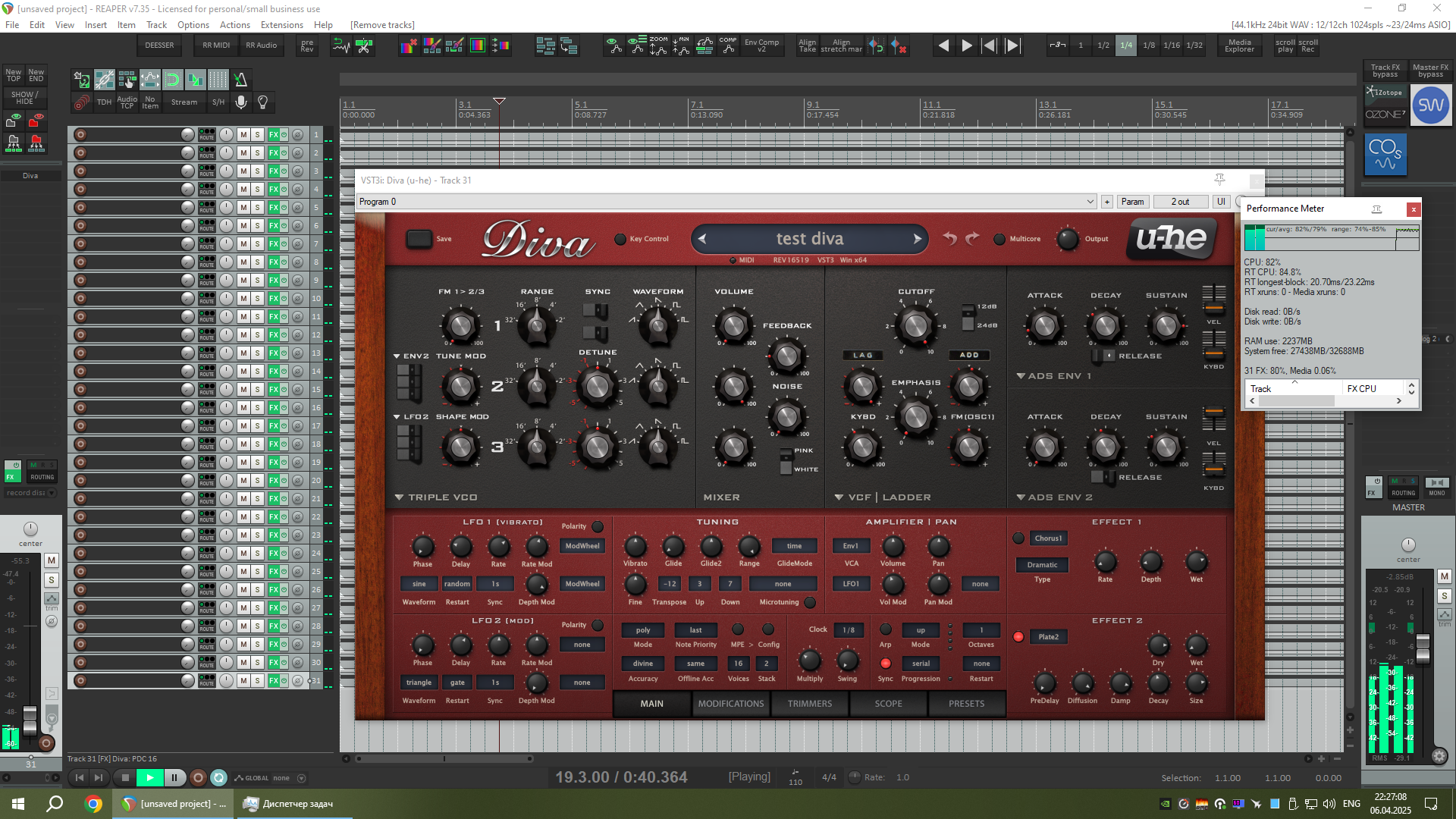This screenshot has height=819, width=1456.
Task: Open iZotope Ozone 7 shortcut icon
Action: coord(1385,105)
